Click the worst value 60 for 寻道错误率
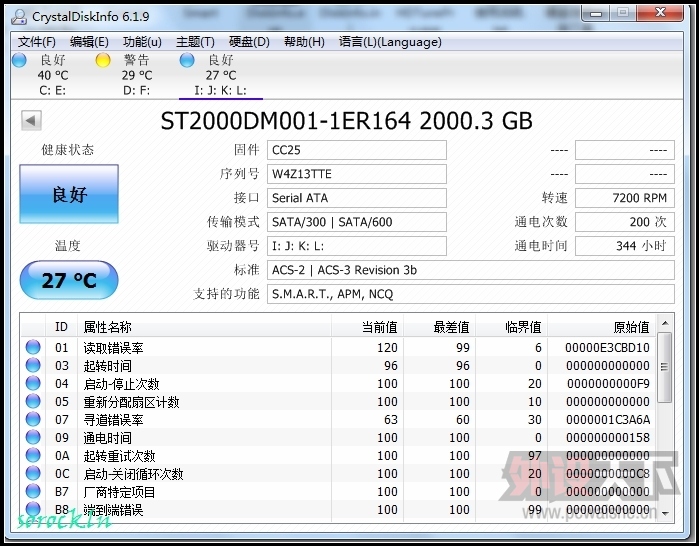This screenshot has height=546, width=699. point(462,420)
